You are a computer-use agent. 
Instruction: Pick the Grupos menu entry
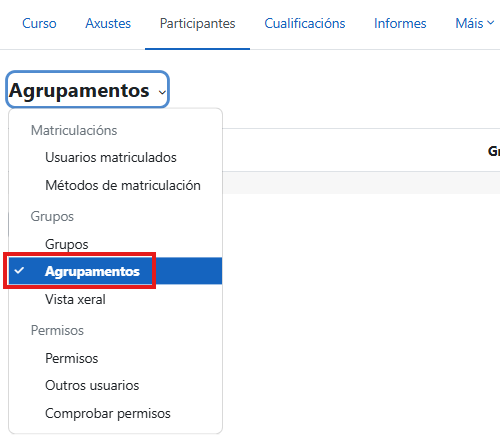point(115,244)
